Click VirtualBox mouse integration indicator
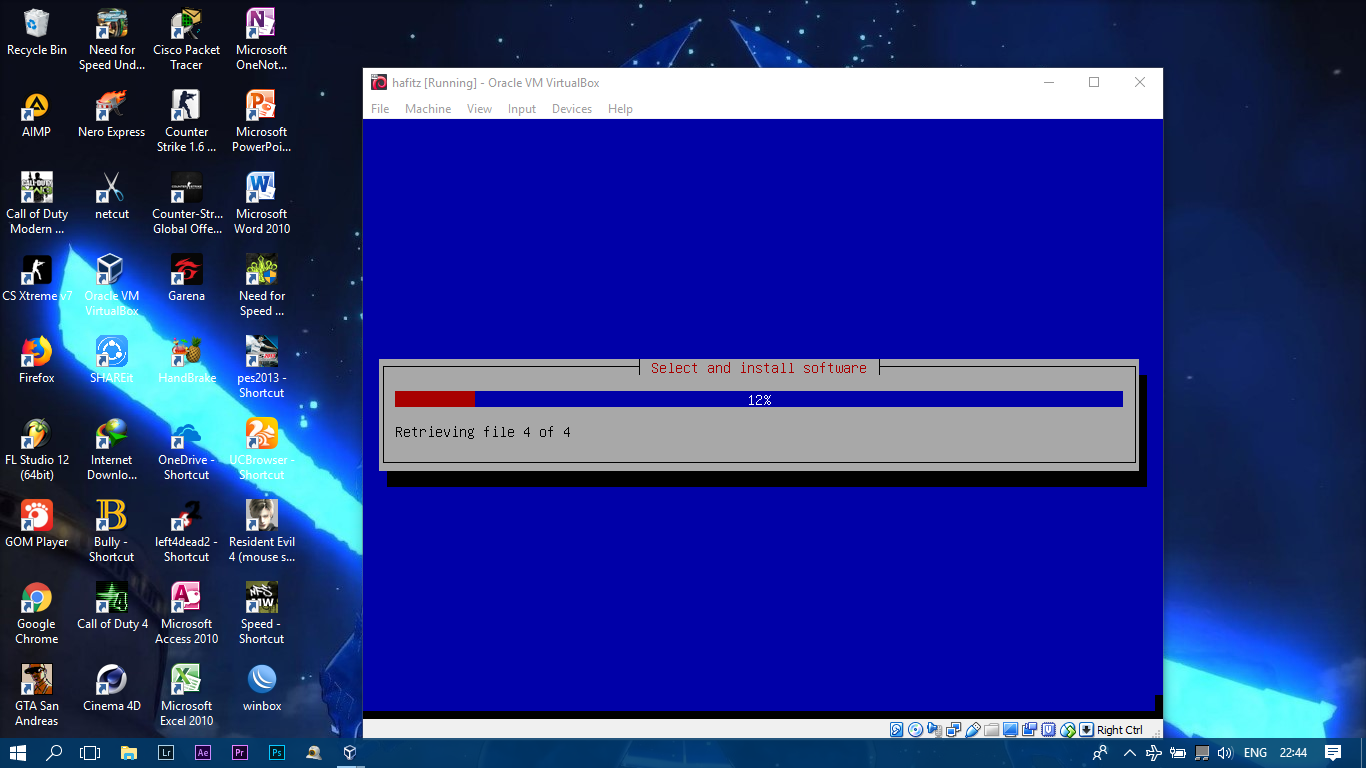Image resolution: width=1366 pixels, height=768 pixels. point(1067,730)
